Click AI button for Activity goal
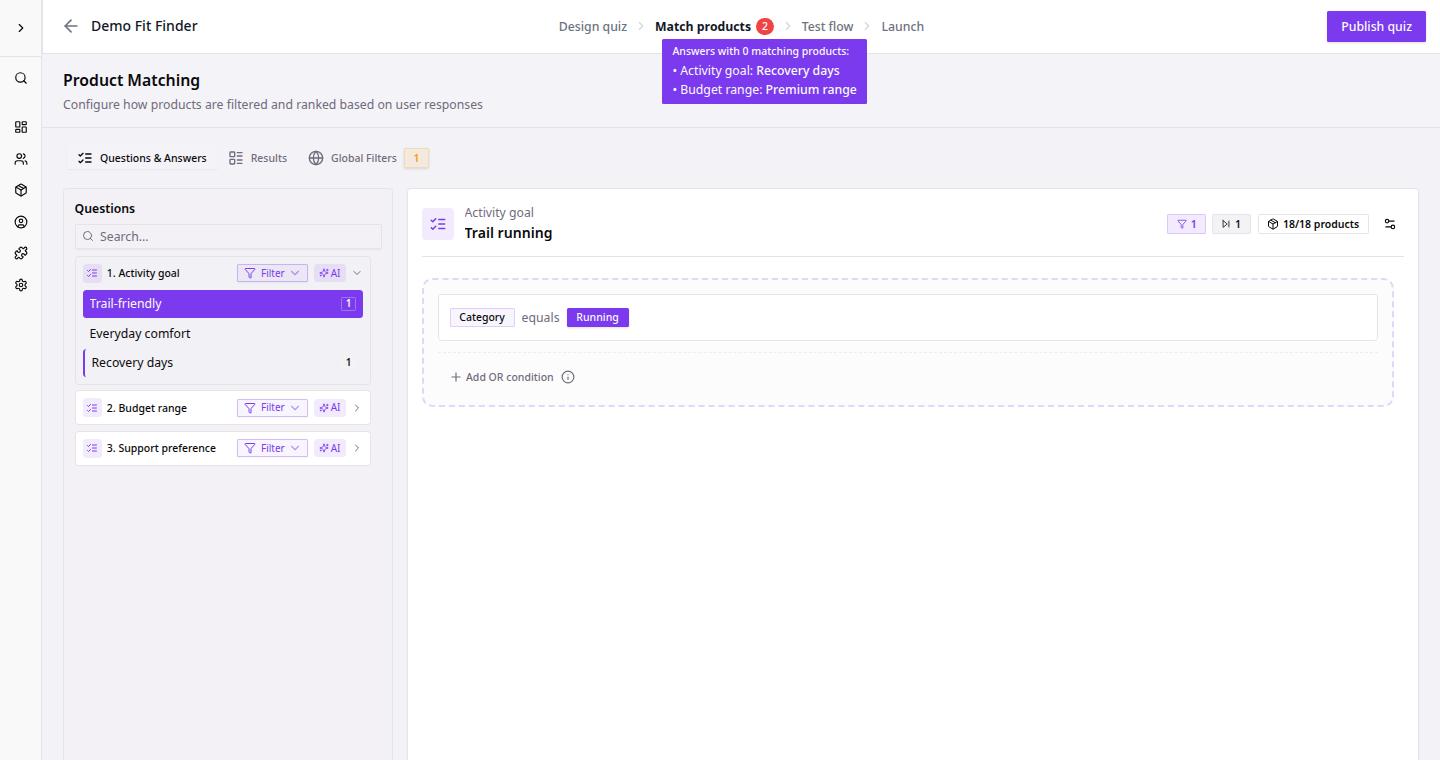The width and height of the screenshot is (1440, 760). [x=330, y=273]
